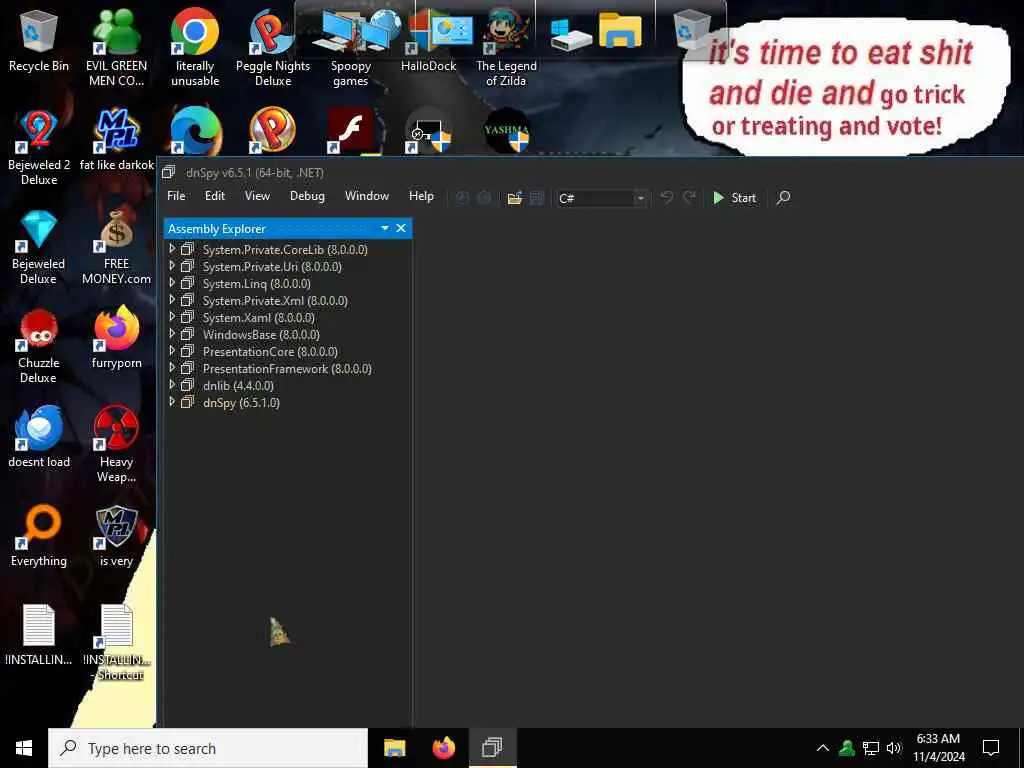Viewport: 1024px width, 768px height.
Task: Show hidden system tray icons
Action: click(x=823, y=748)
